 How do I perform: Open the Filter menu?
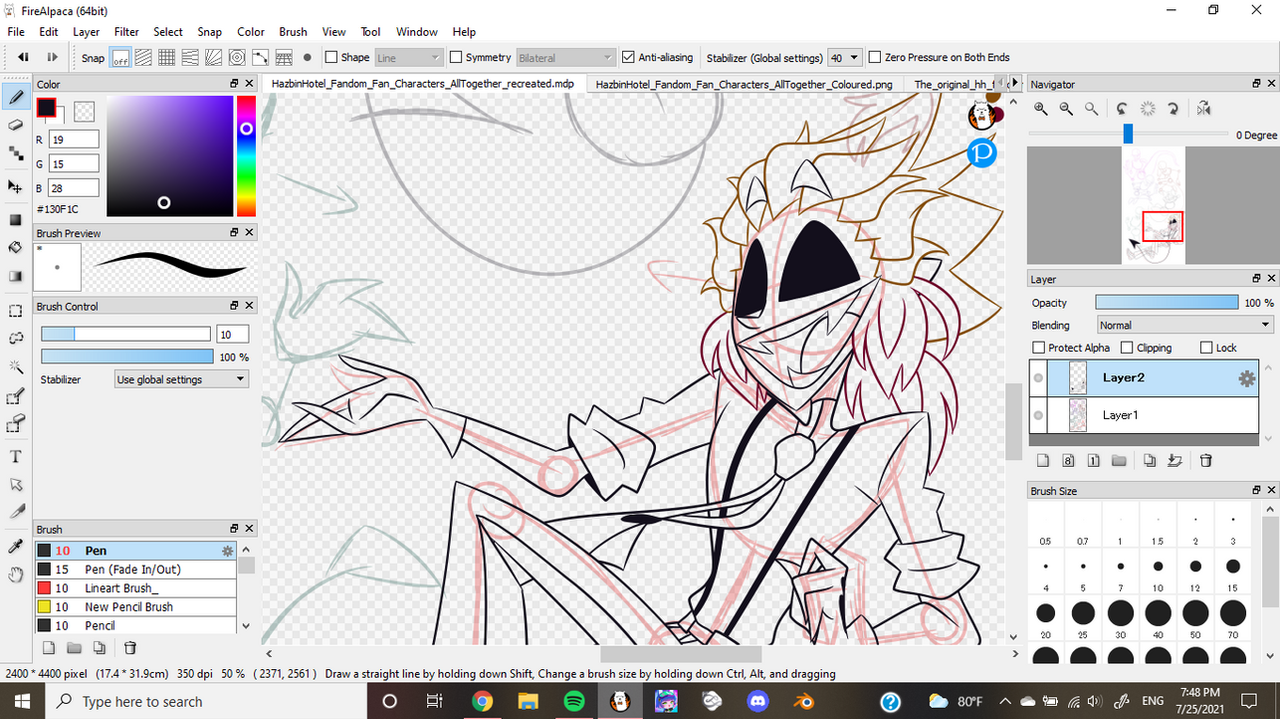click(126, 32)
